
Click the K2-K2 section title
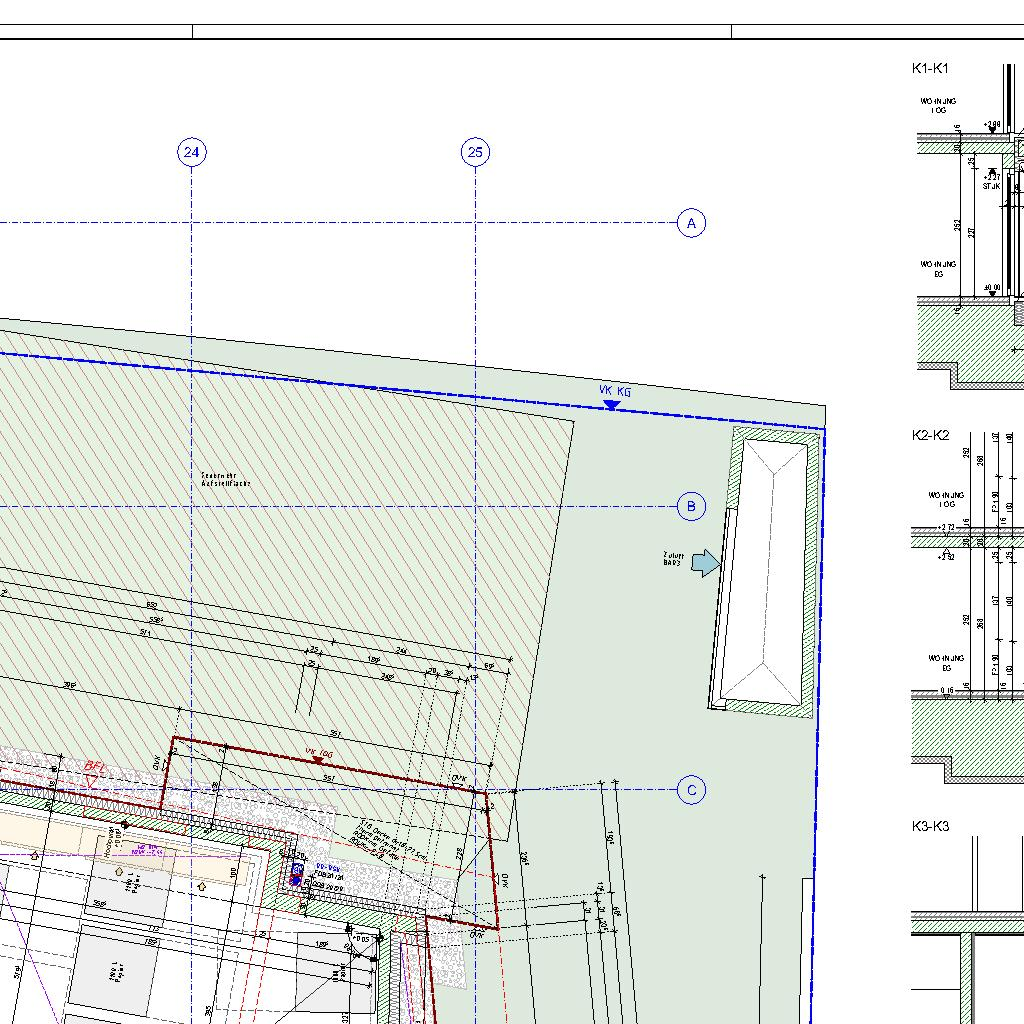pos(930,435)
